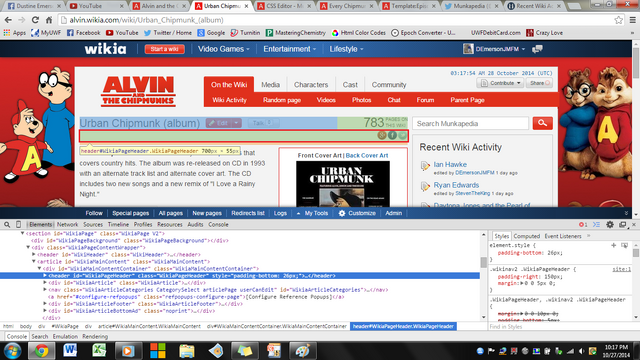Open the Windows Start orb
640x360 pixels.
click(x=12, y=351)
